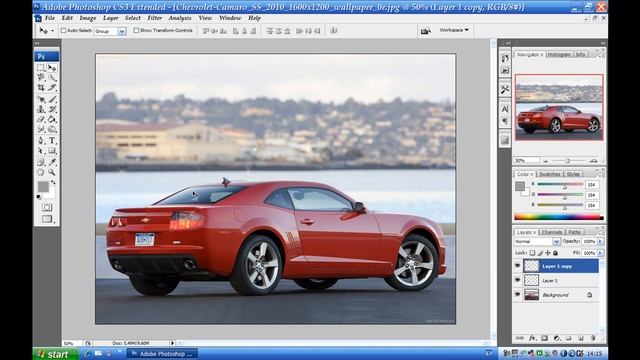Open the Image menu
The width and height of the screenshot is (640, 360).
pos(88,18)
